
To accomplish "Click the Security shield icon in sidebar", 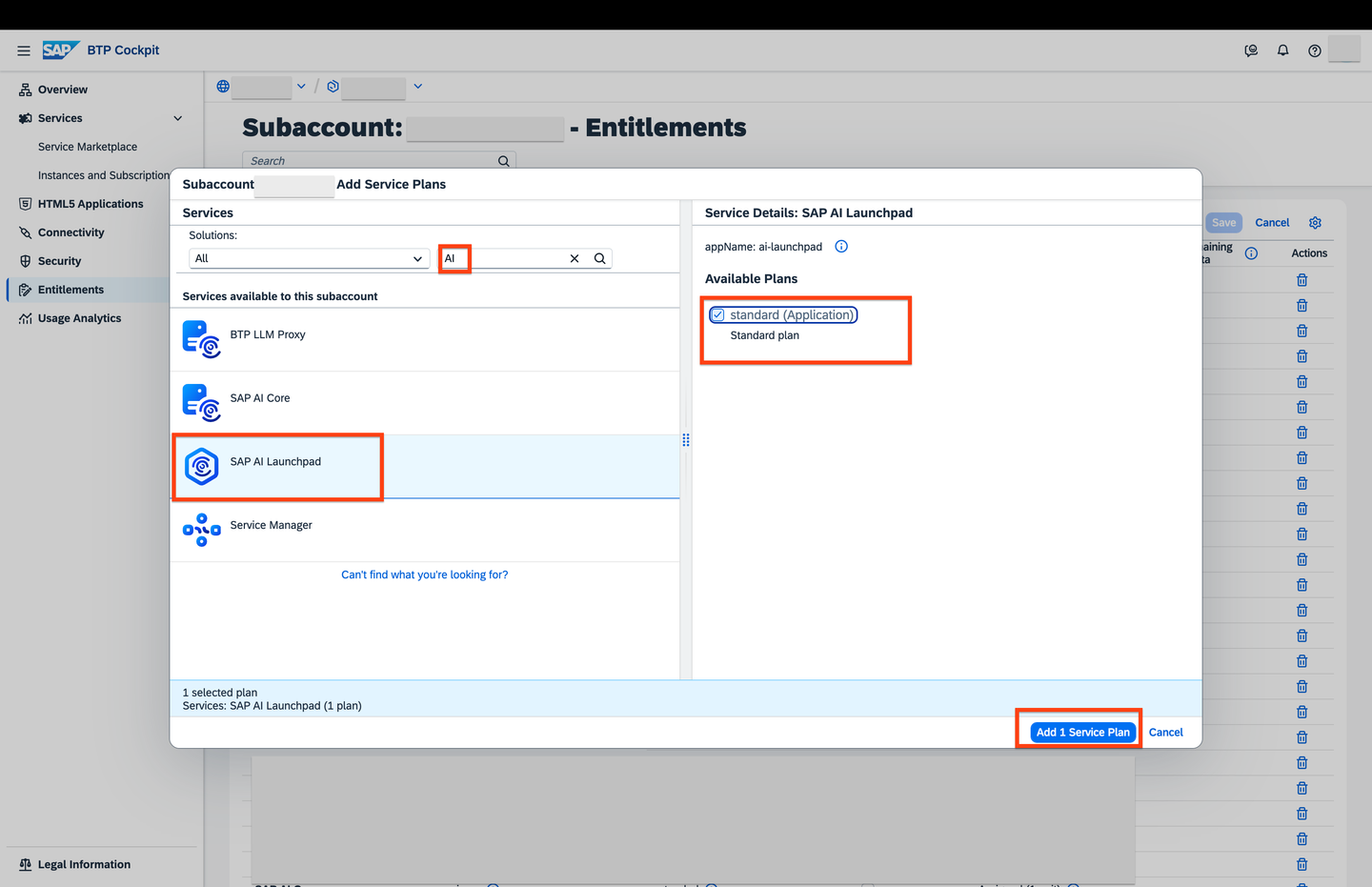I will pyautogui.click(x=26, y=261).
